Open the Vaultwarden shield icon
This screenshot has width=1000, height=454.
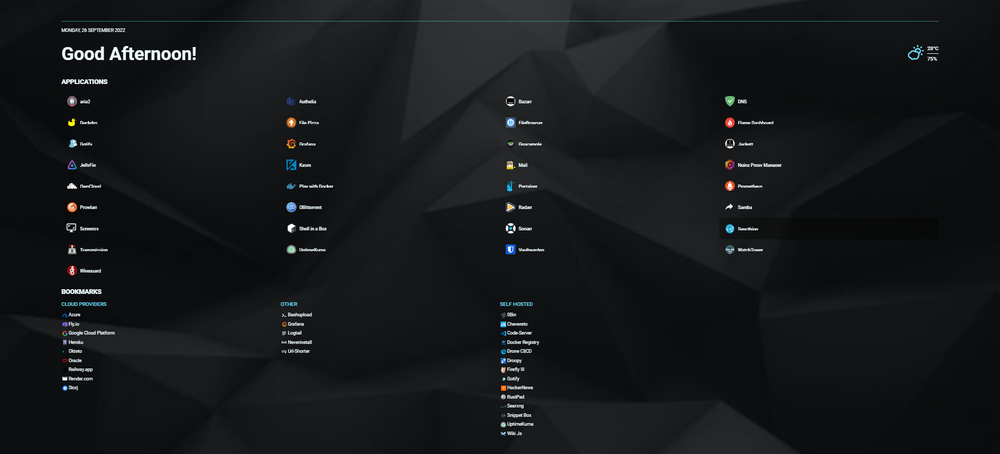(511, 250)
